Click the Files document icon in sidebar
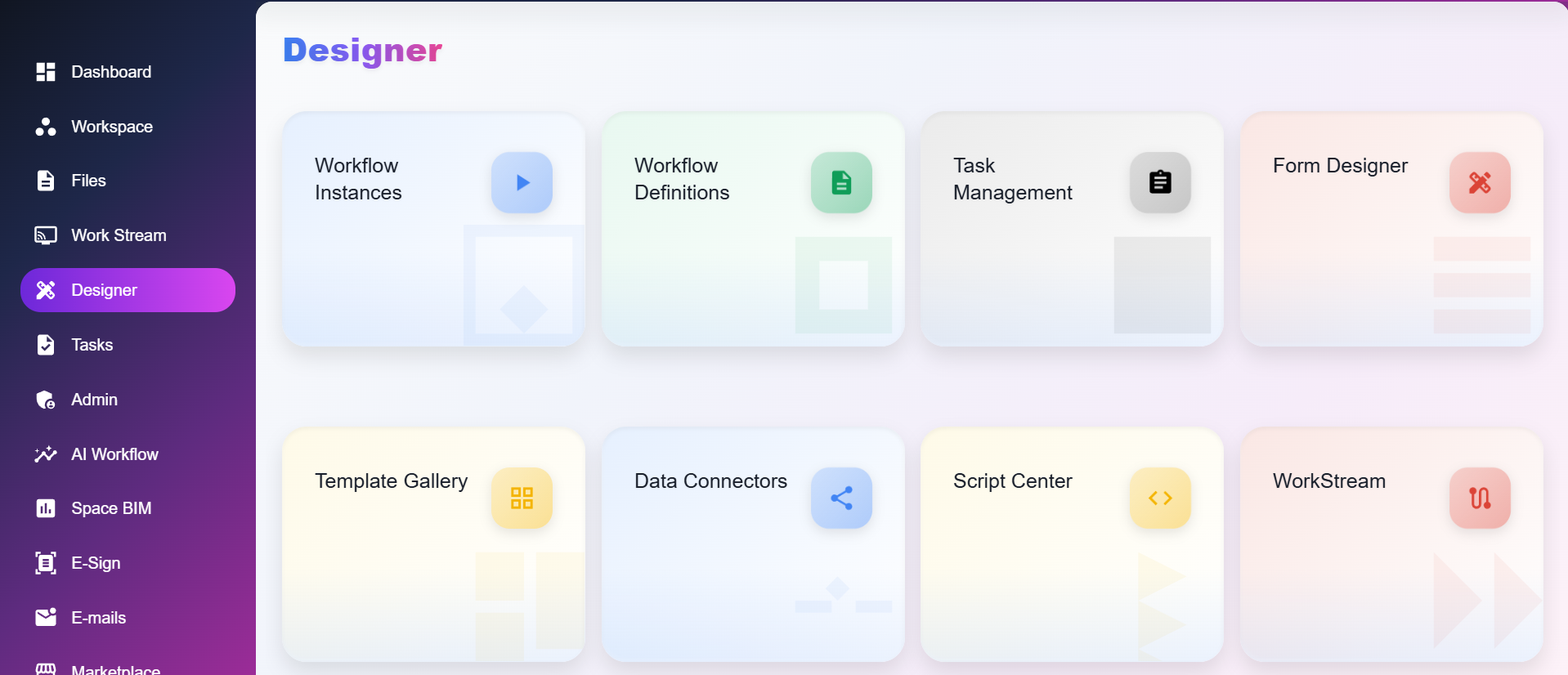Image resolution: width=1568 pixels, height=675 pixels. point(46,181)
